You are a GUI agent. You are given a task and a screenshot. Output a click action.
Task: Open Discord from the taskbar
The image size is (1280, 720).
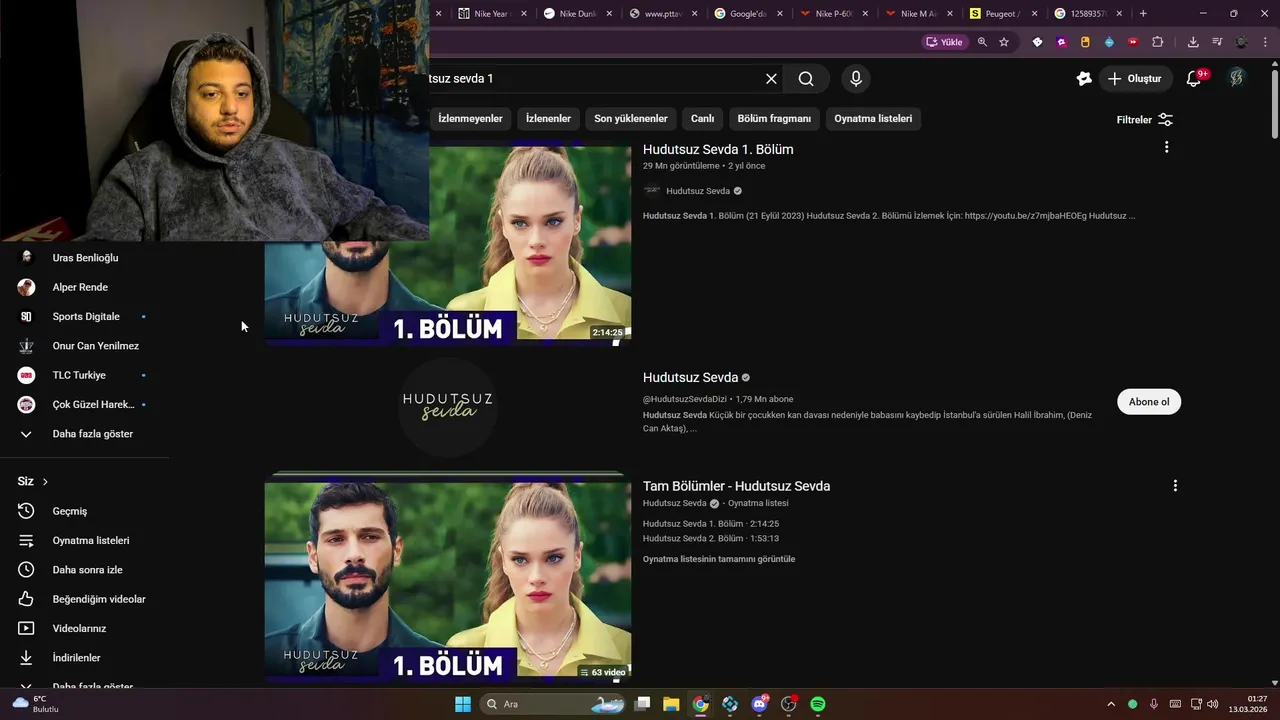[x=759, y=704]
